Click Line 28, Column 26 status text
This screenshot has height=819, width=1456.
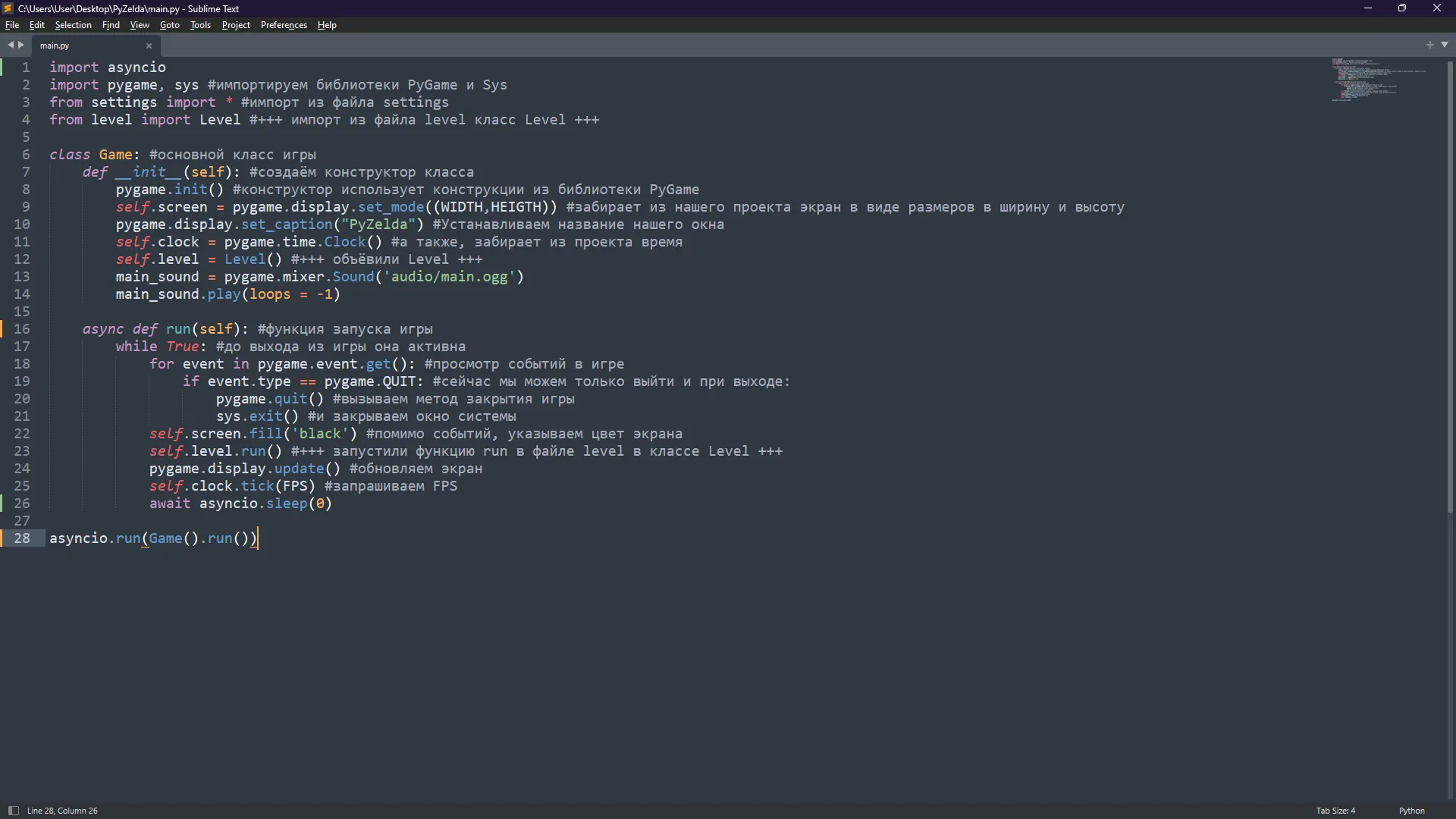point(62,811)
